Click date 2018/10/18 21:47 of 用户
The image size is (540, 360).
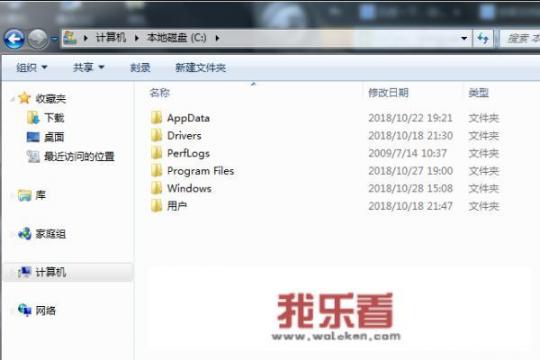410,206
